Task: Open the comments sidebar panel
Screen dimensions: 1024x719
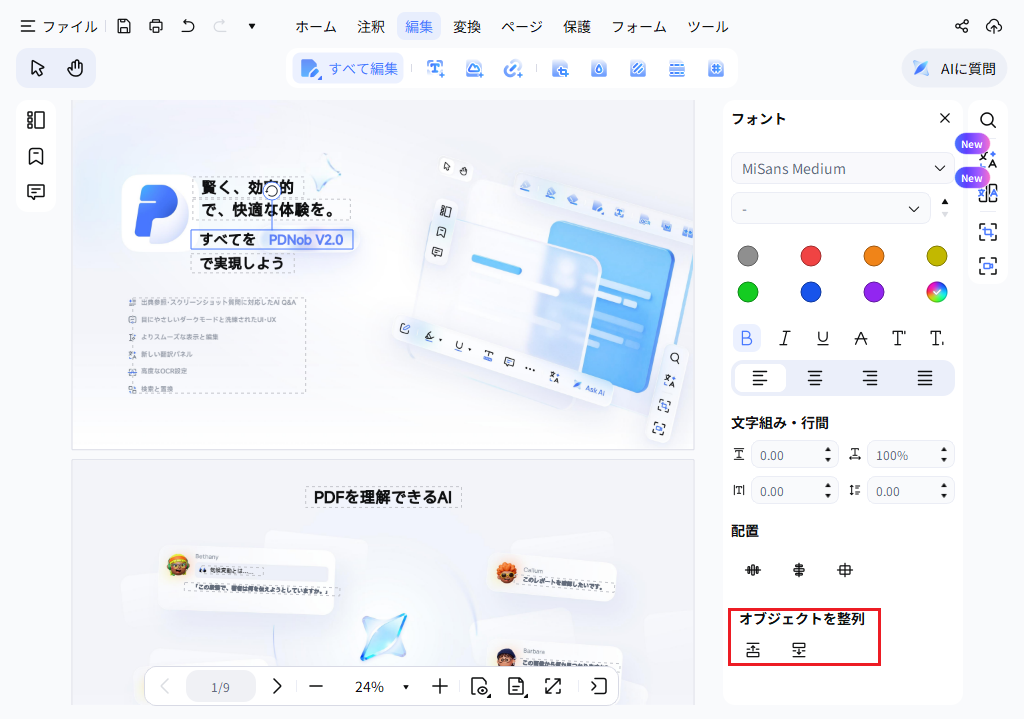Action: (36, 192)
